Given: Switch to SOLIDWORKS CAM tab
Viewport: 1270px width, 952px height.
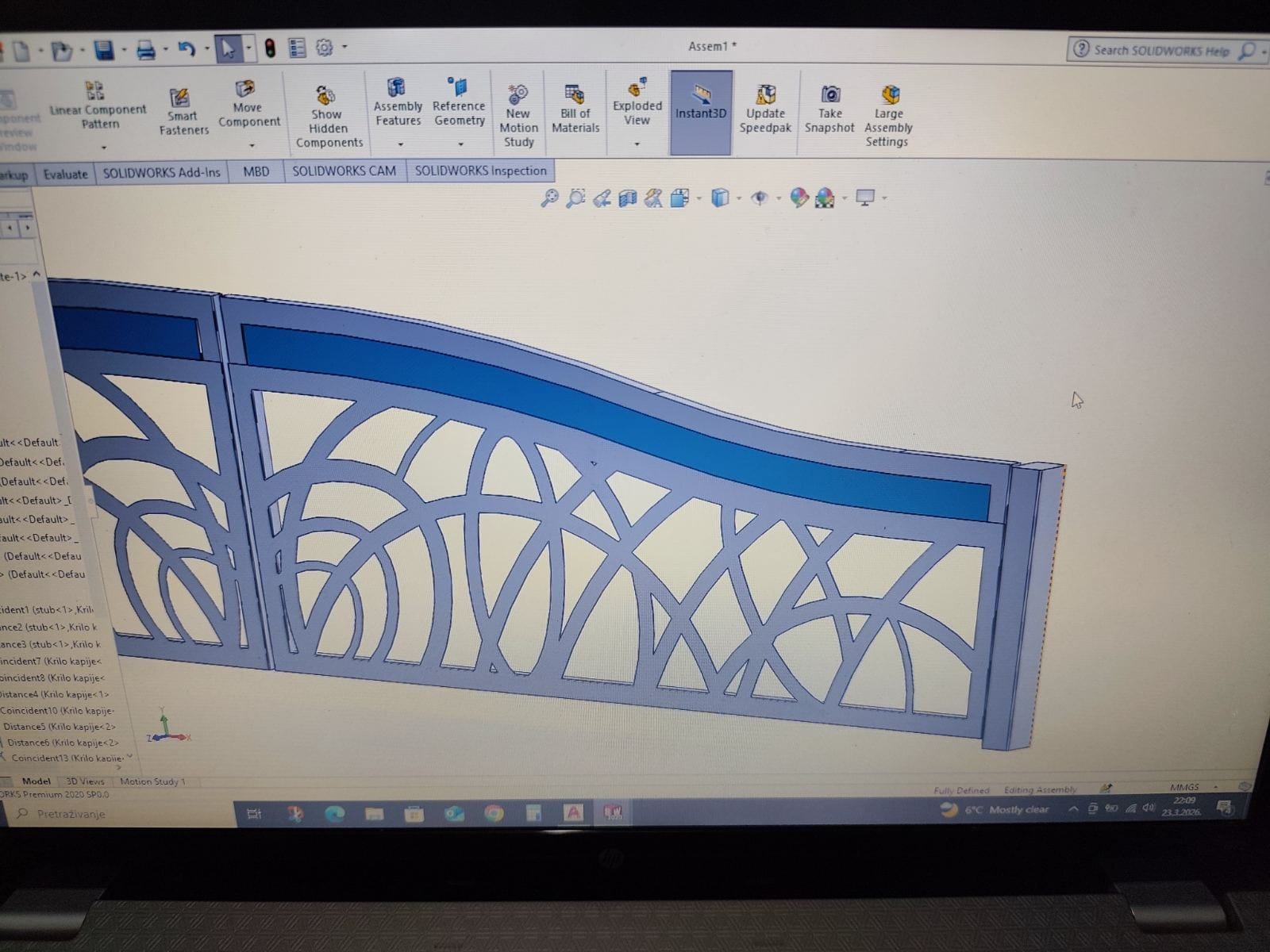Looking at the screenshot, I should coord(344,171).
